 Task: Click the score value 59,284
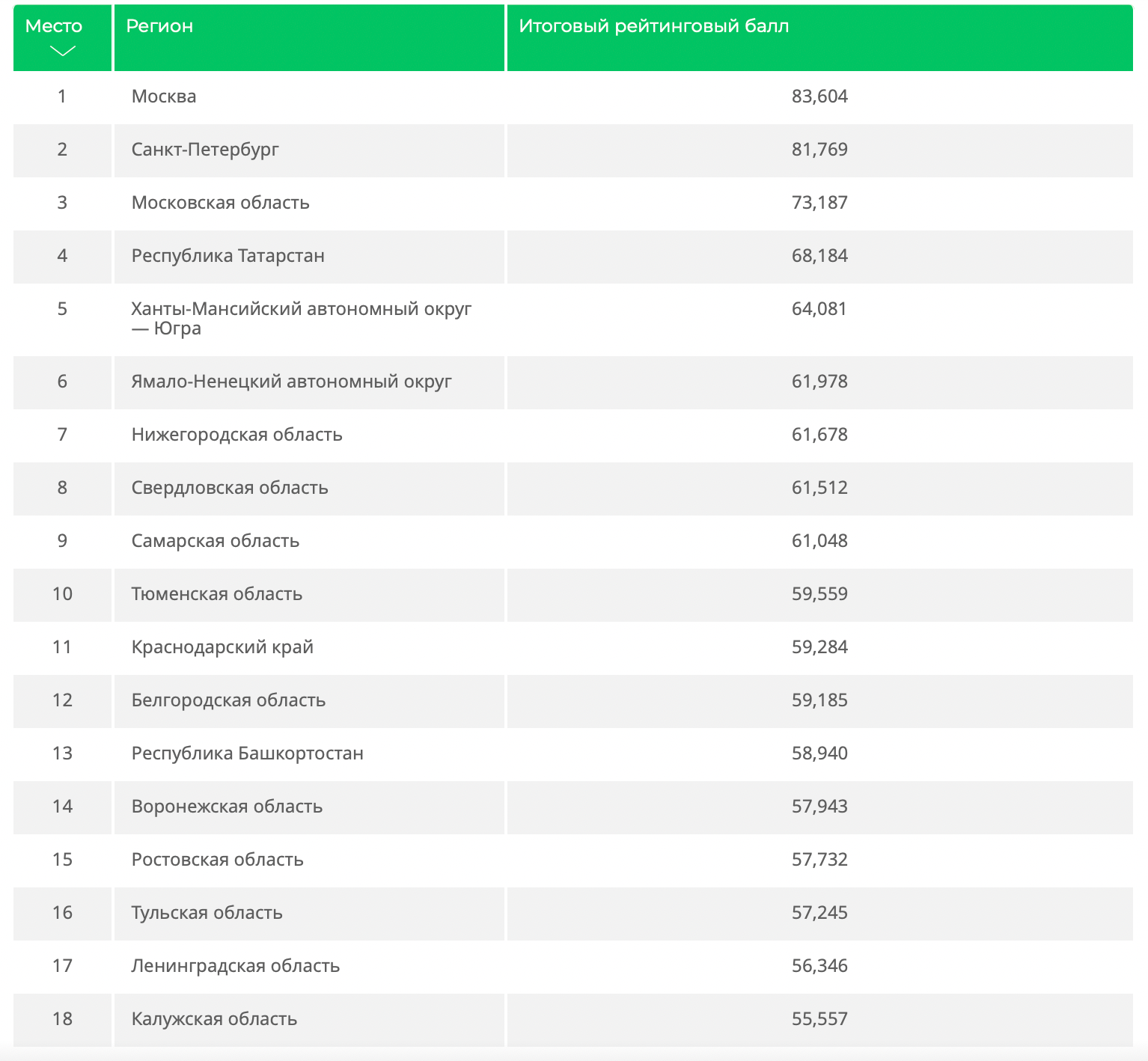(x=819, y=647)
